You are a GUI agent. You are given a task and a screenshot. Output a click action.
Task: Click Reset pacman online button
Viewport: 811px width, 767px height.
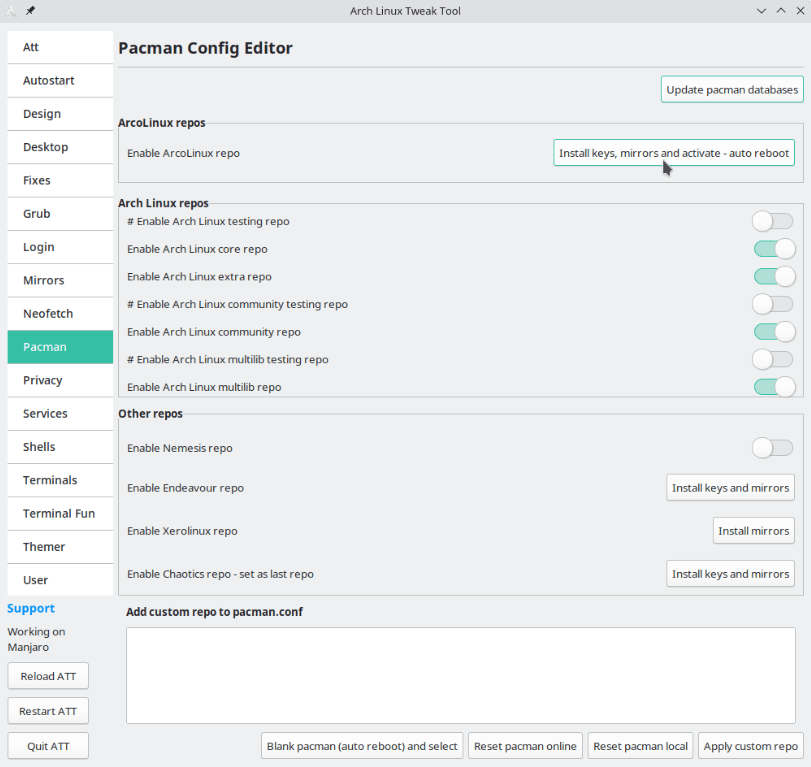(x=525, y=746)
